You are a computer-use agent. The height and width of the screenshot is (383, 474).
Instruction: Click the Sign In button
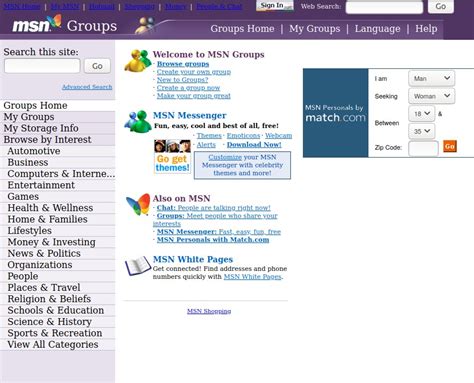pyautogui.click(x=275, y=5)
